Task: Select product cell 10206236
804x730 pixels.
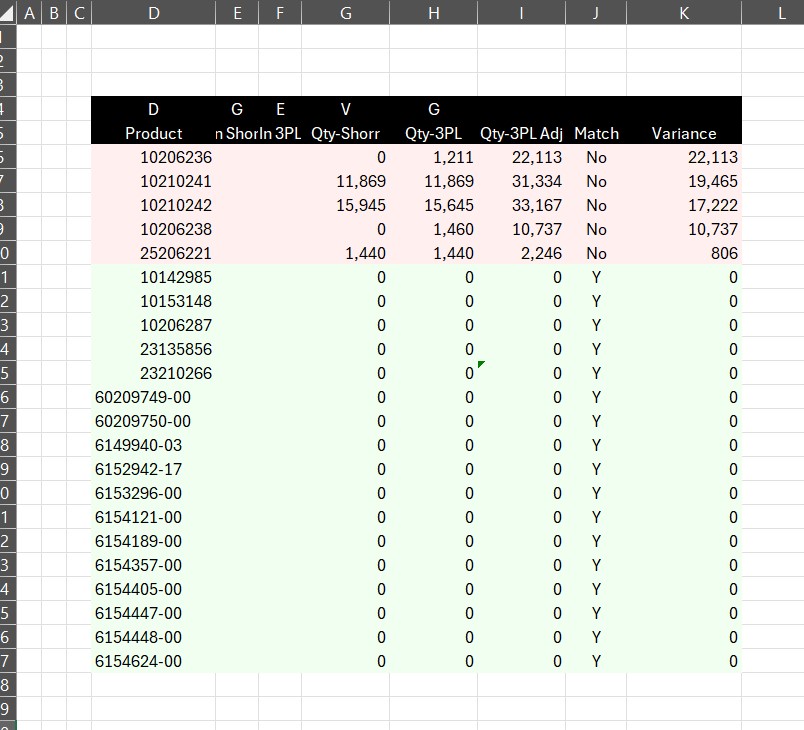Action: (x=176, y=157)
